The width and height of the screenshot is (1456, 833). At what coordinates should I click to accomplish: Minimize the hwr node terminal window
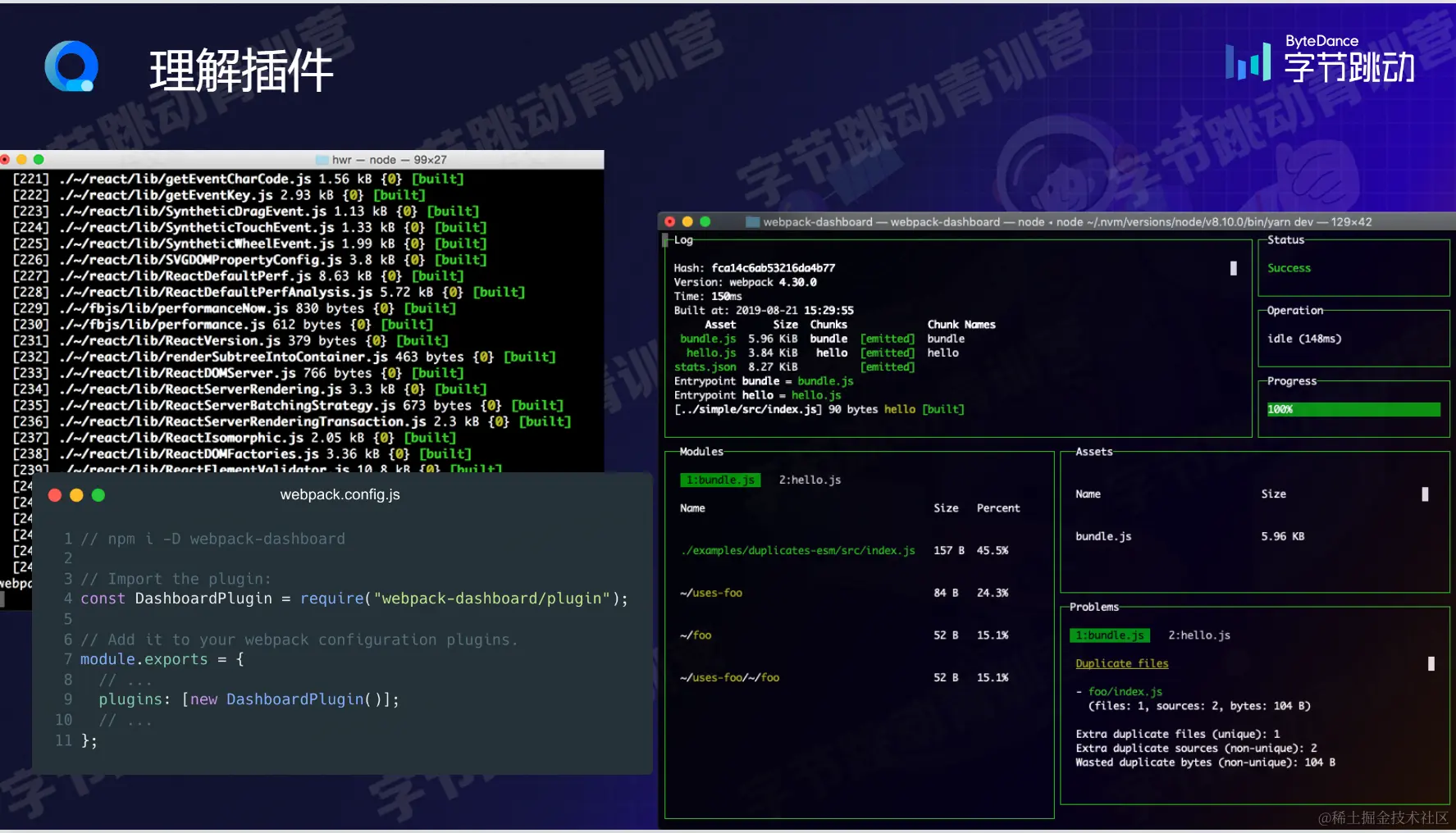pos(21,160)
